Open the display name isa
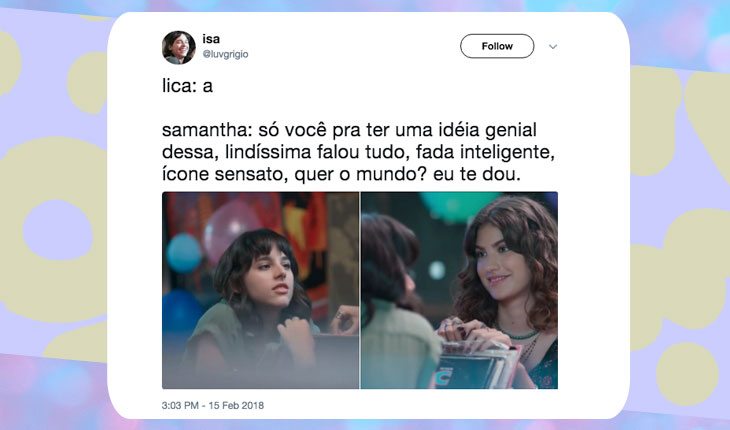730x430 pixels. [211, 39]
